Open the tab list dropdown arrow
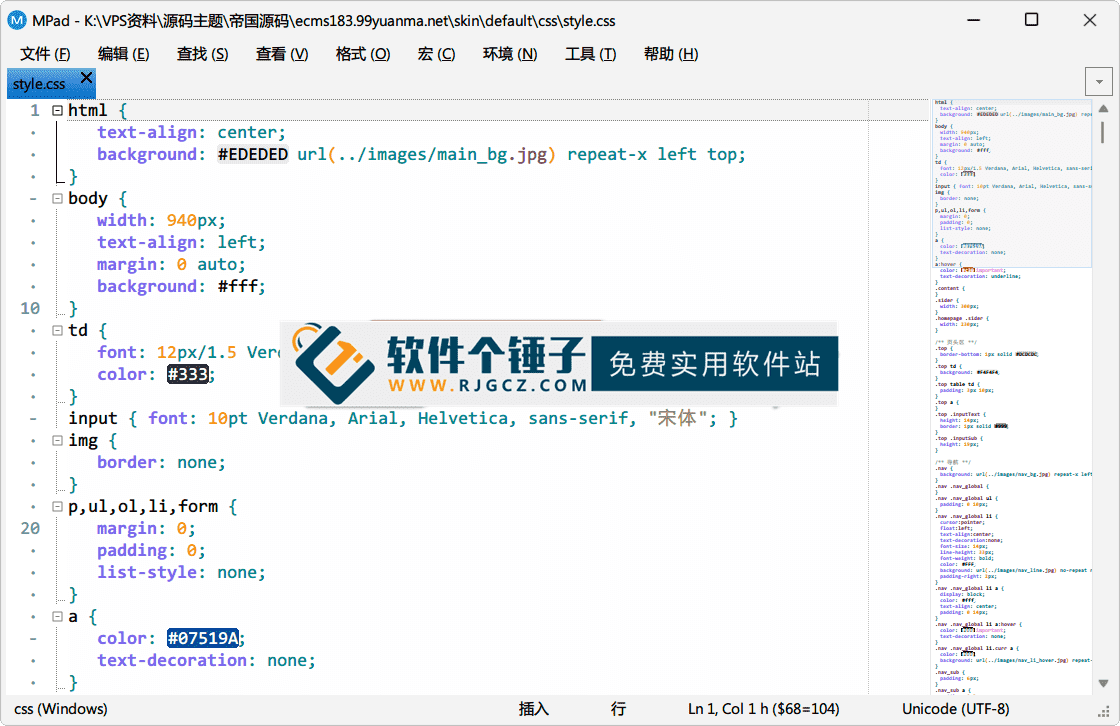This screenshot has width=1120, height=726. coord(1098,82)
